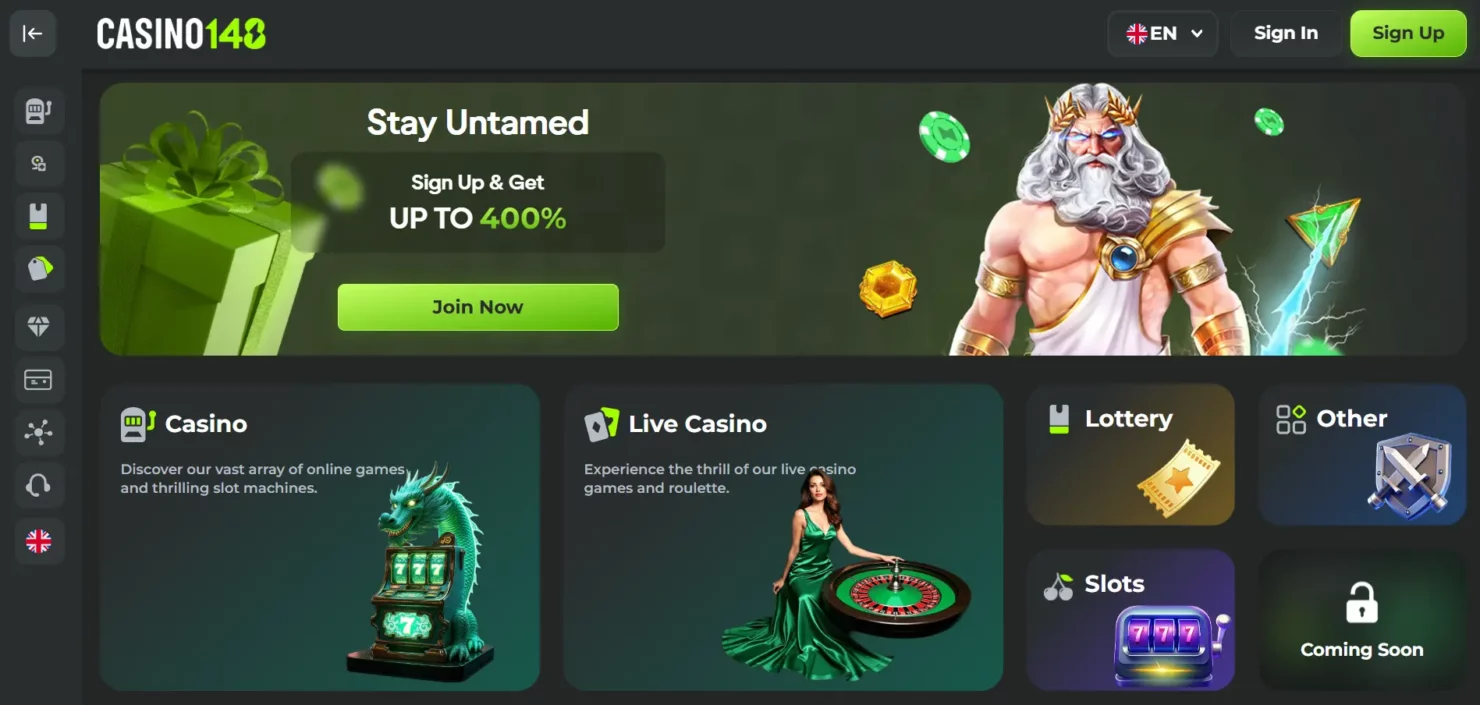
Task: Click the affiliate network nodes sidebar icon
Action: click(39, 432)
